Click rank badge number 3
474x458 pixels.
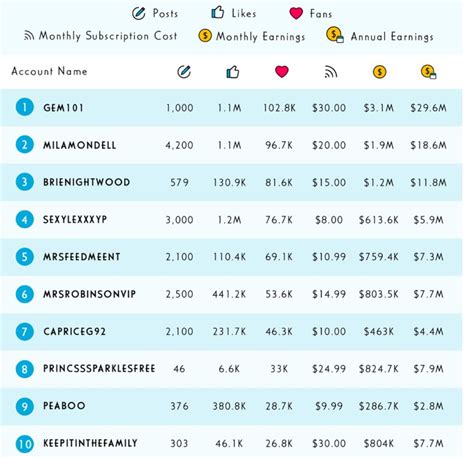pyautogui.click(x=25, y=182)
